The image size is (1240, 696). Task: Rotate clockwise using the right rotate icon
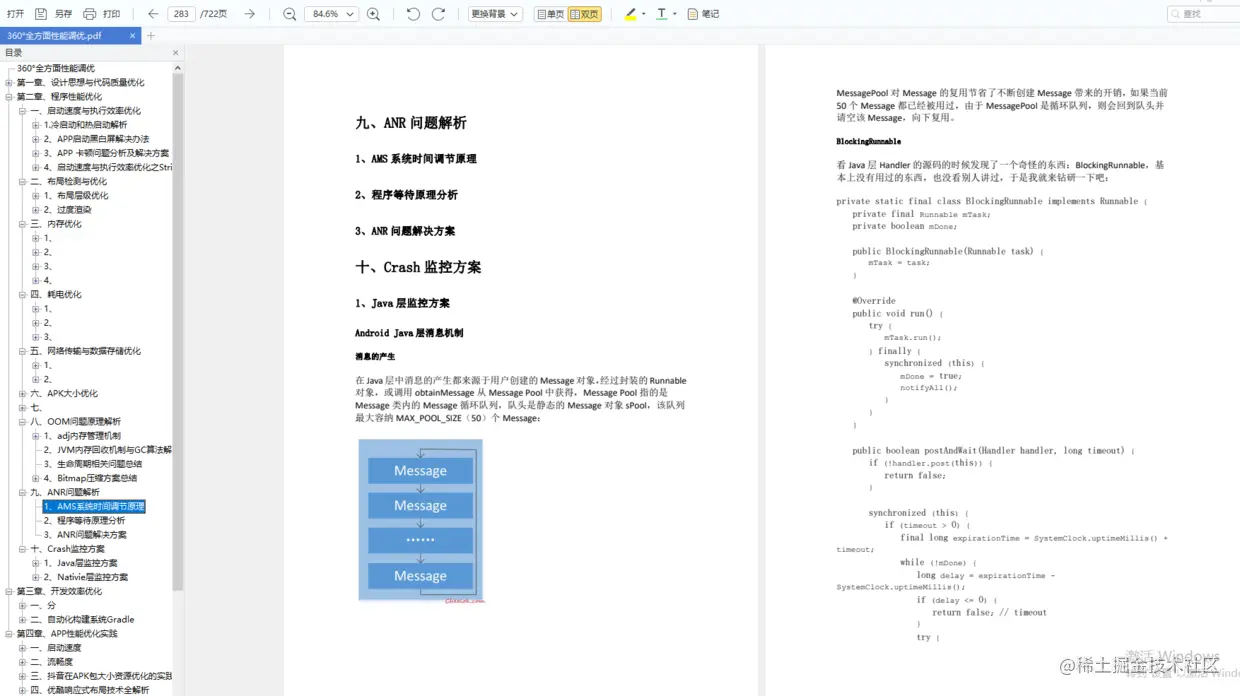[438, 14]
